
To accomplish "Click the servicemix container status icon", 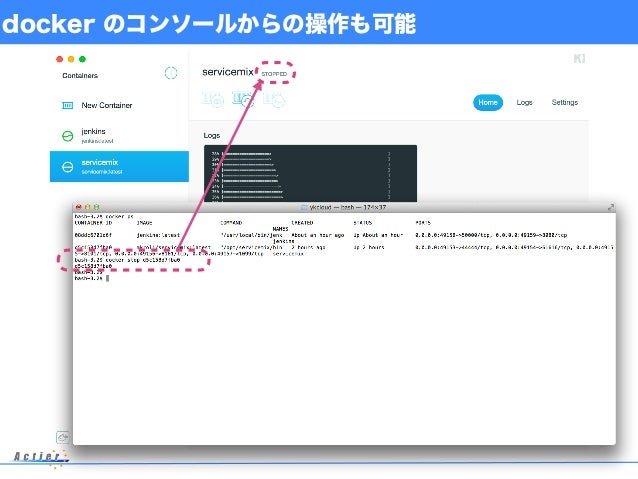I will click(68, 167).
